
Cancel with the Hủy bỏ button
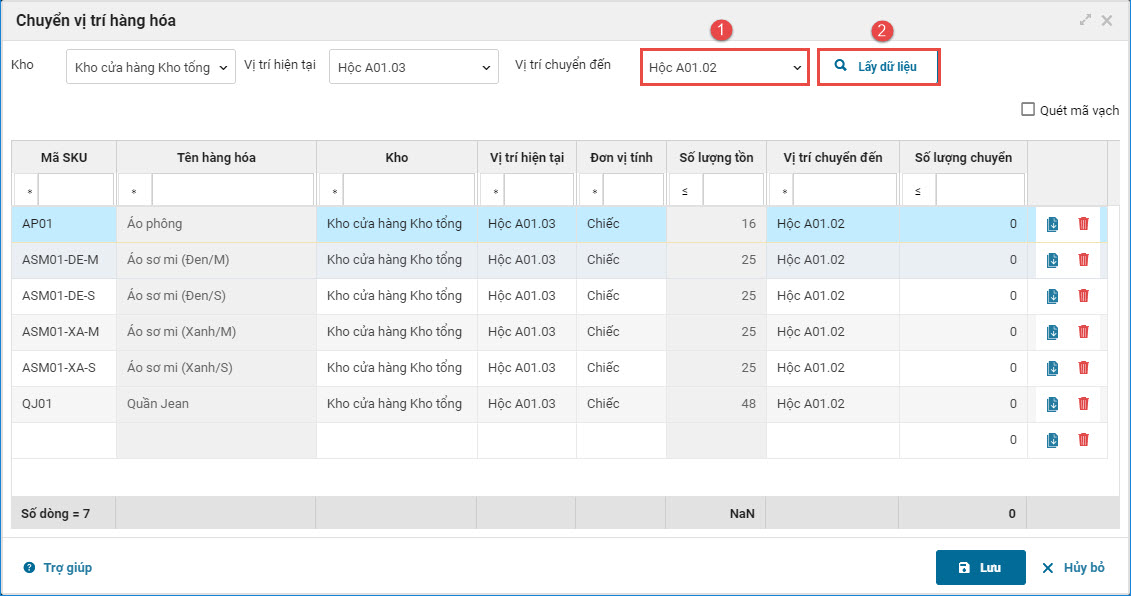point(1073,568)
